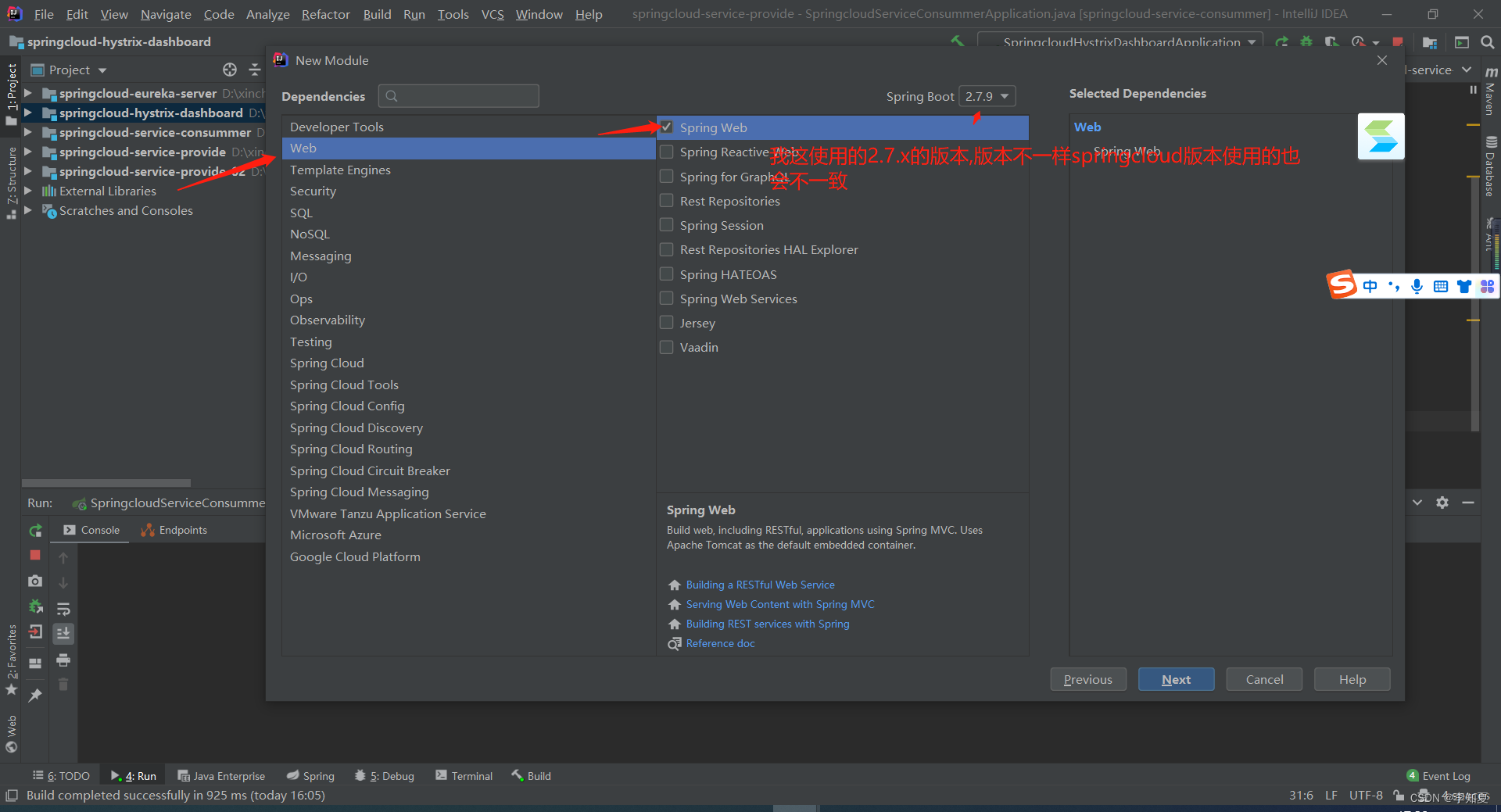
Task: Click the Help button in dialog
Action: point(1352,679)
